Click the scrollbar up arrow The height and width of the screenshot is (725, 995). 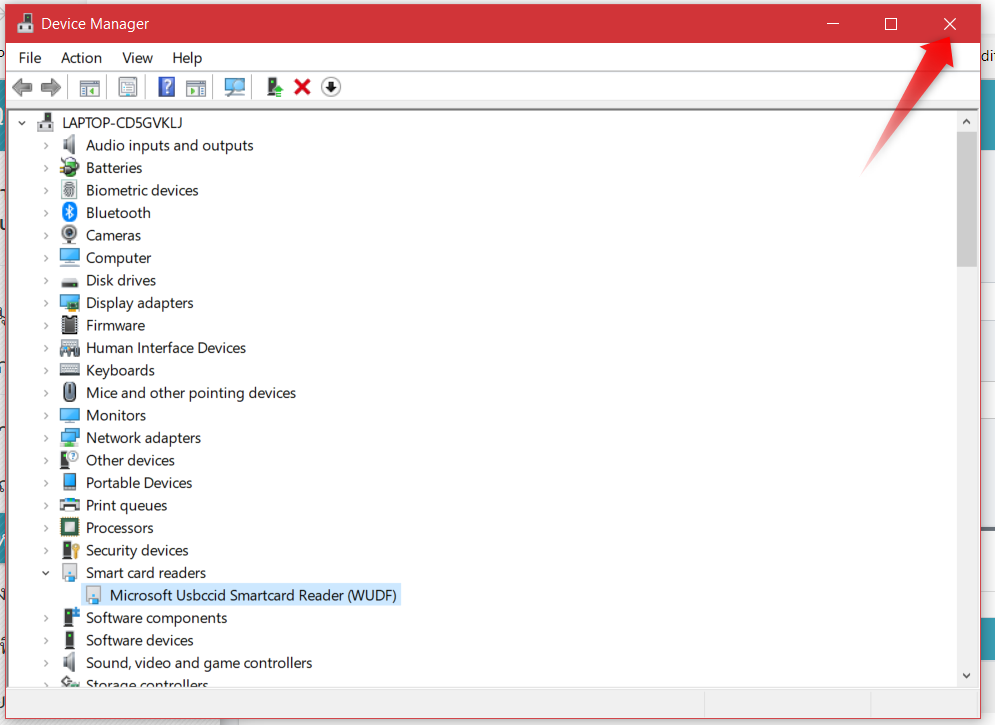(x=966, y=121)
